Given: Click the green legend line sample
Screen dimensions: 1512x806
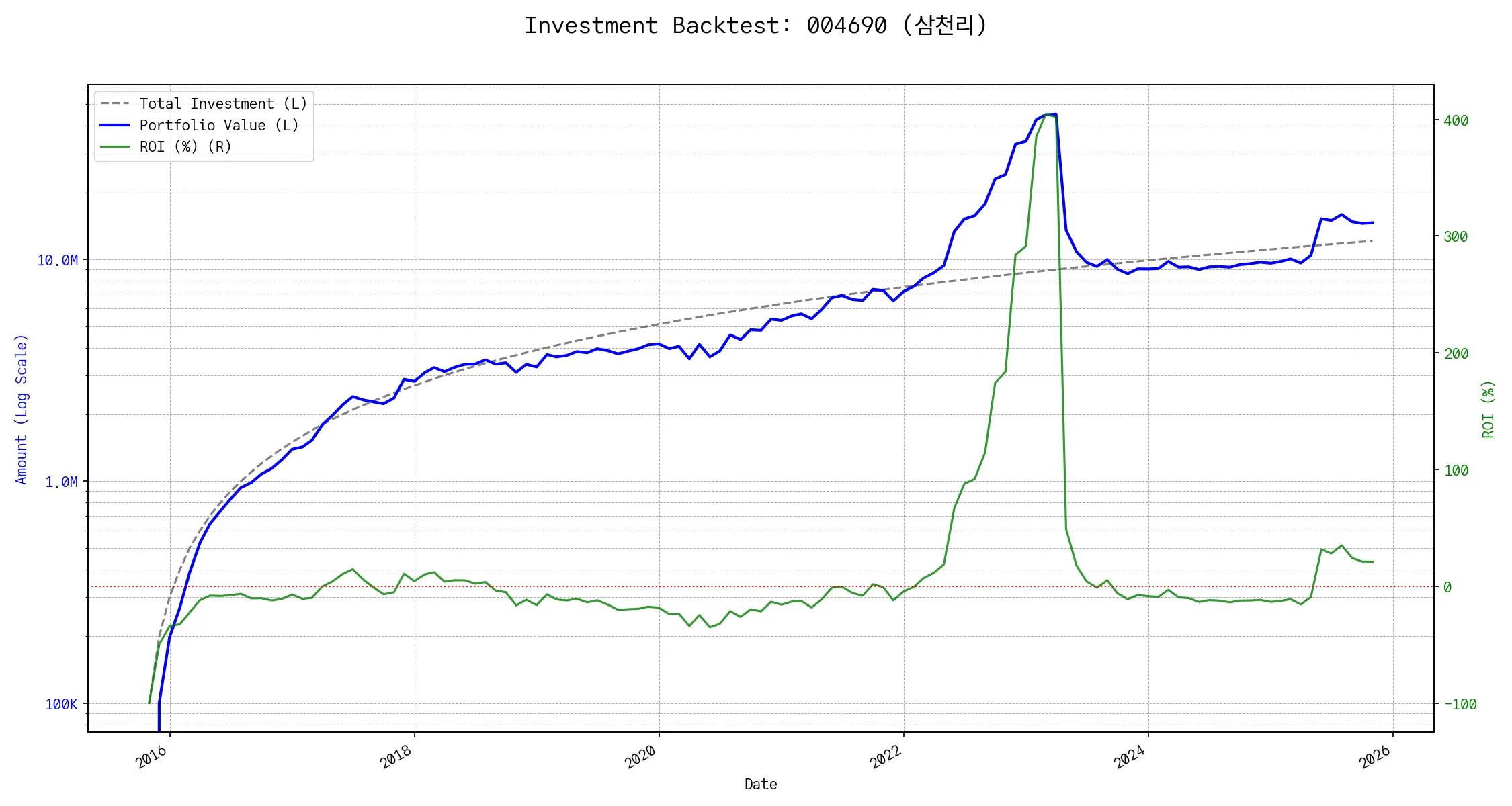Looking at the screenshot, I should click(x=115, y=147).
